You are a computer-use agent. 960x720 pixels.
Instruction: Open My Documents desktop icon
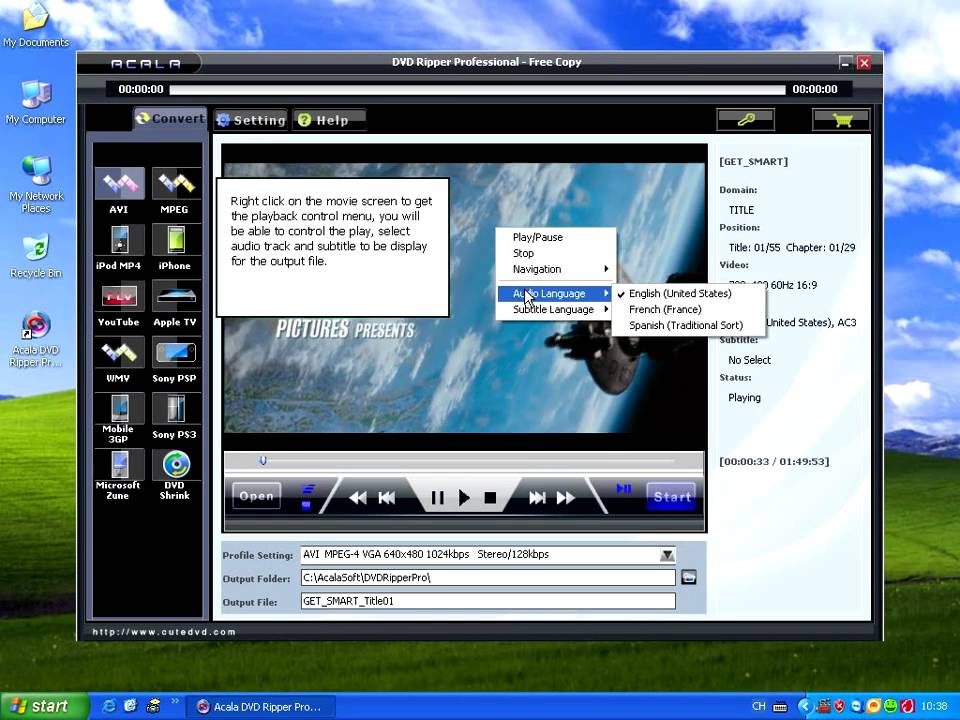(x=36, y=25)
